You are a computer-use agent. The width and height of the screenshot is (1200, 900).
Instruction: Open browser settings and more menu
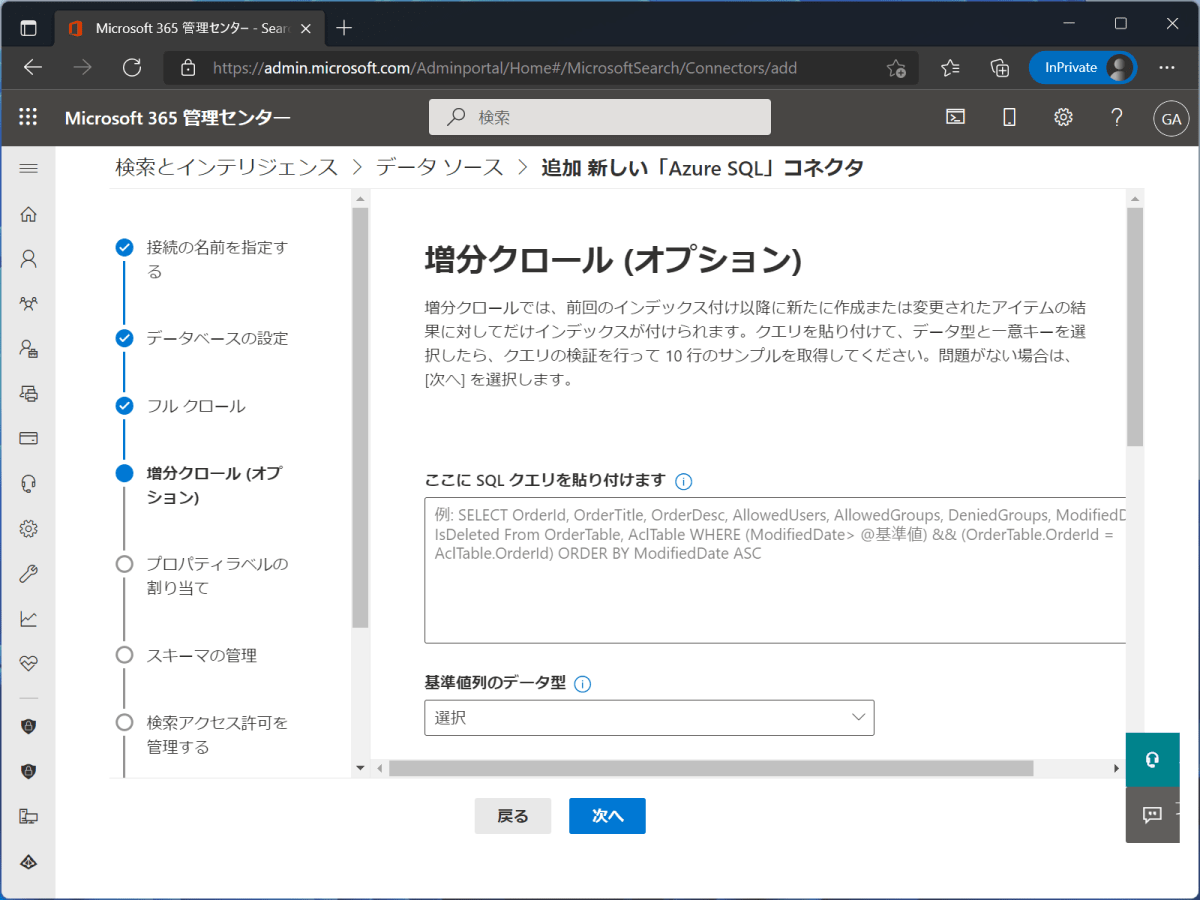pos(1167,68)
